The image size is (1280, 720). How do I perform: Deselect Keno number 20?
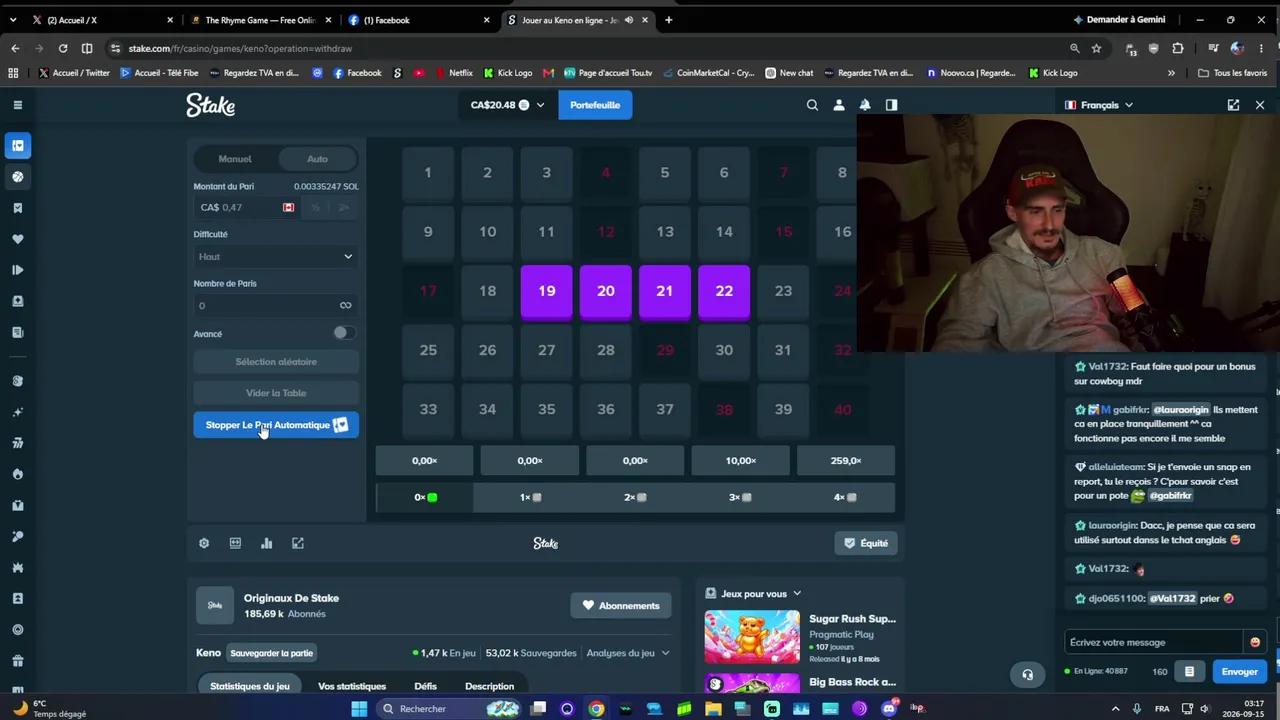click(x=606, y=291)
